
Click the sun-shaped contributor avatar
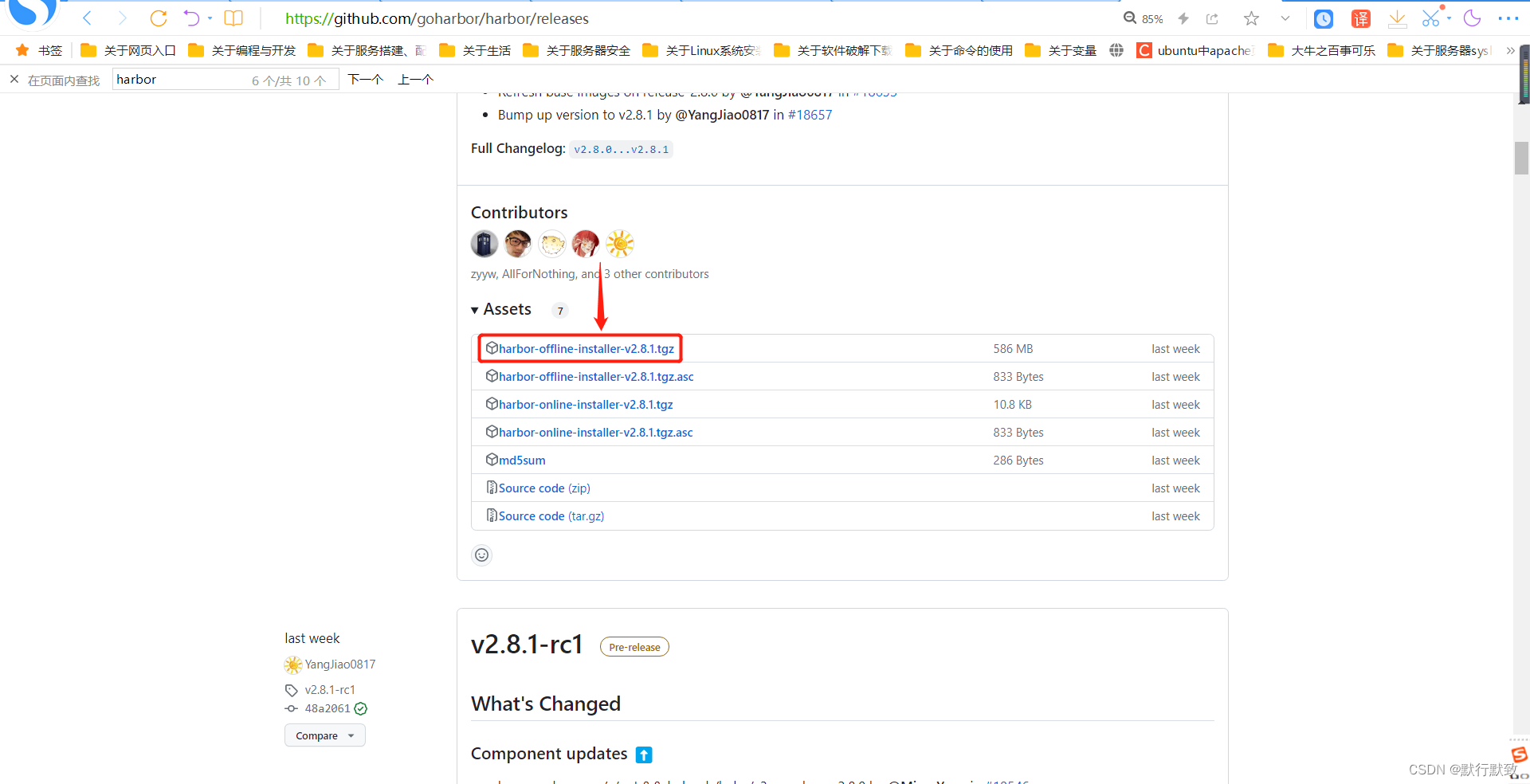(620, 244)
